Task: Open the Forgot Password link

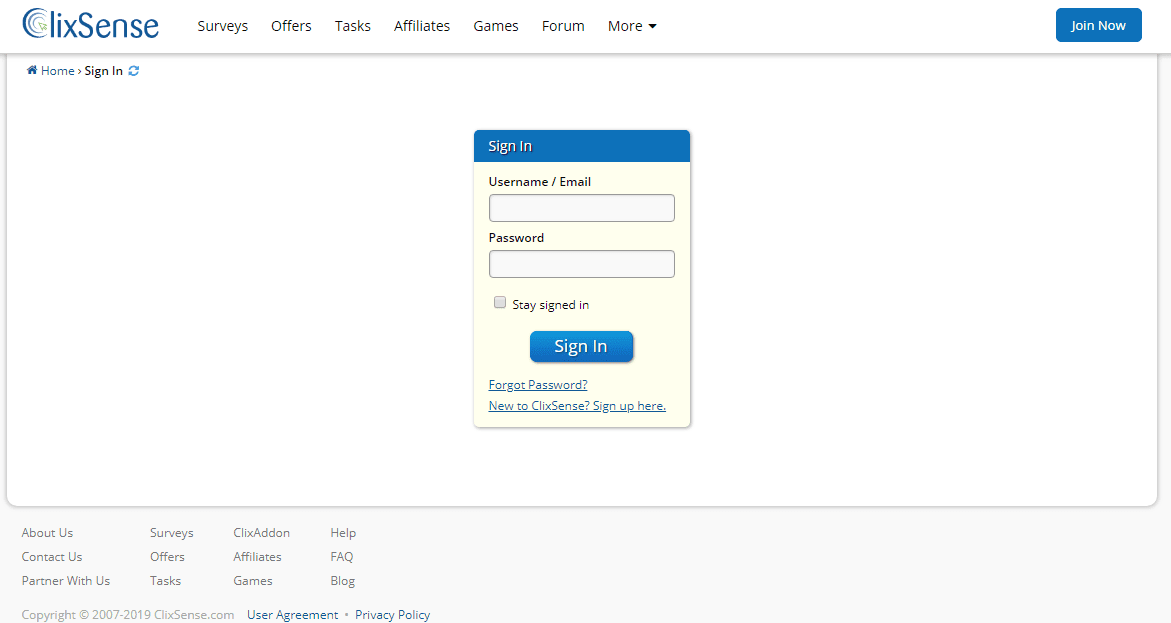Action: coord(537,384)
